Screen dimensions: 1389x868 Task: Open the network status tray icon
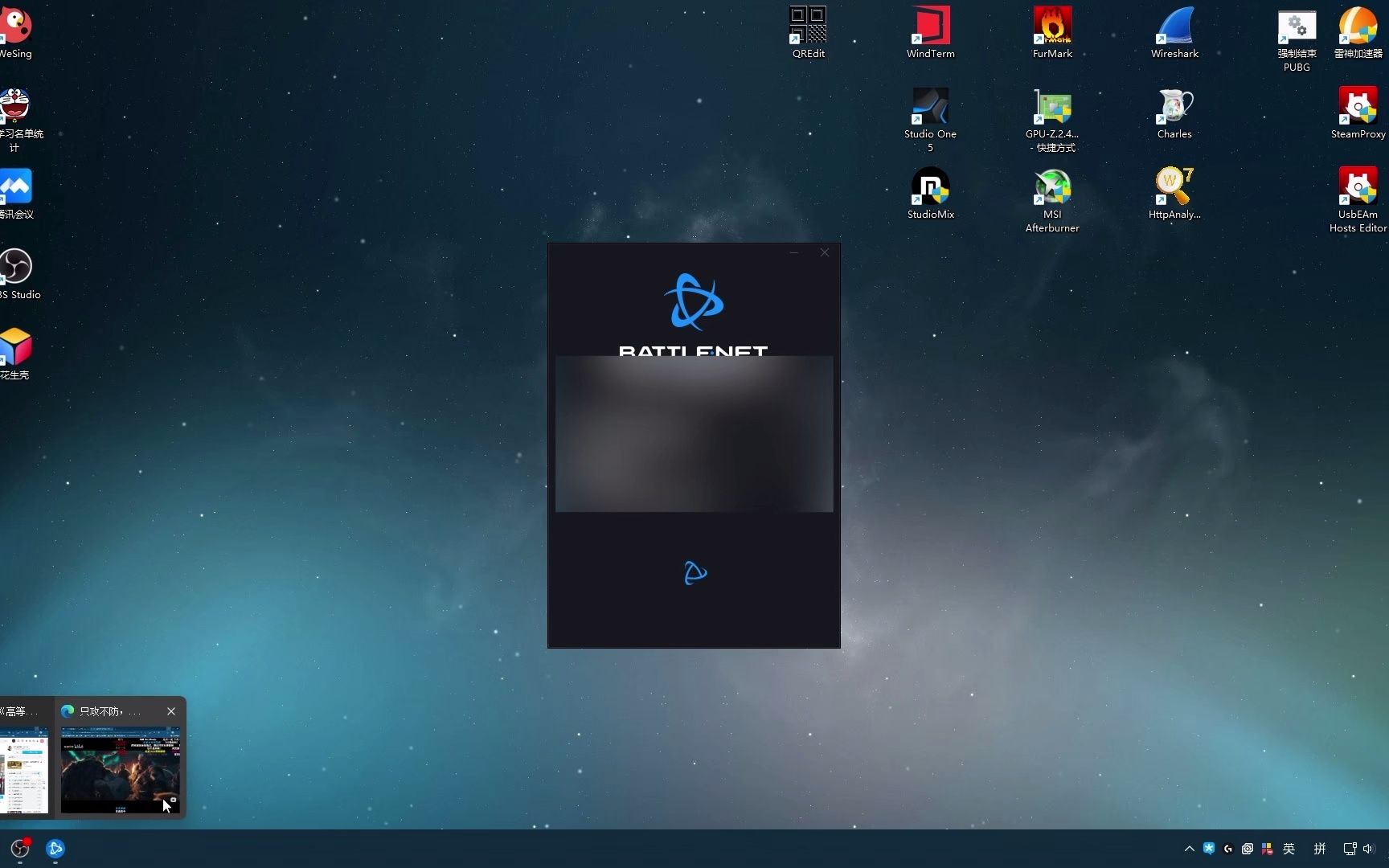tap(1350, 849)
